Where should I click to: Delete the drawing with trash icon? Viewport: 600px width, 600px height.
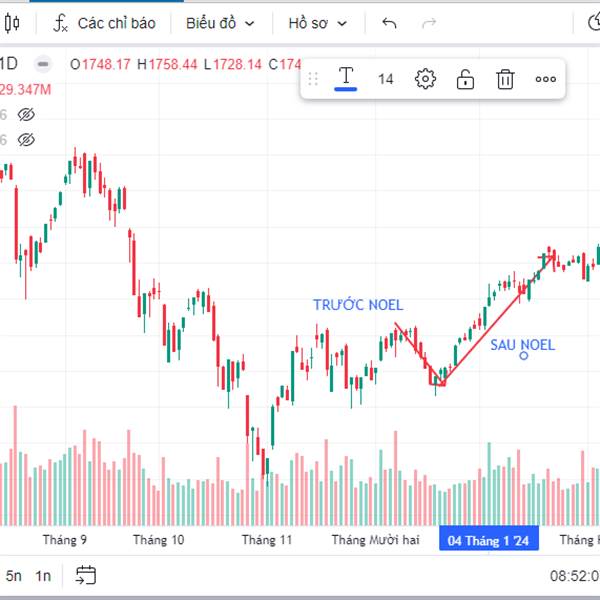[x=506, y=79]
